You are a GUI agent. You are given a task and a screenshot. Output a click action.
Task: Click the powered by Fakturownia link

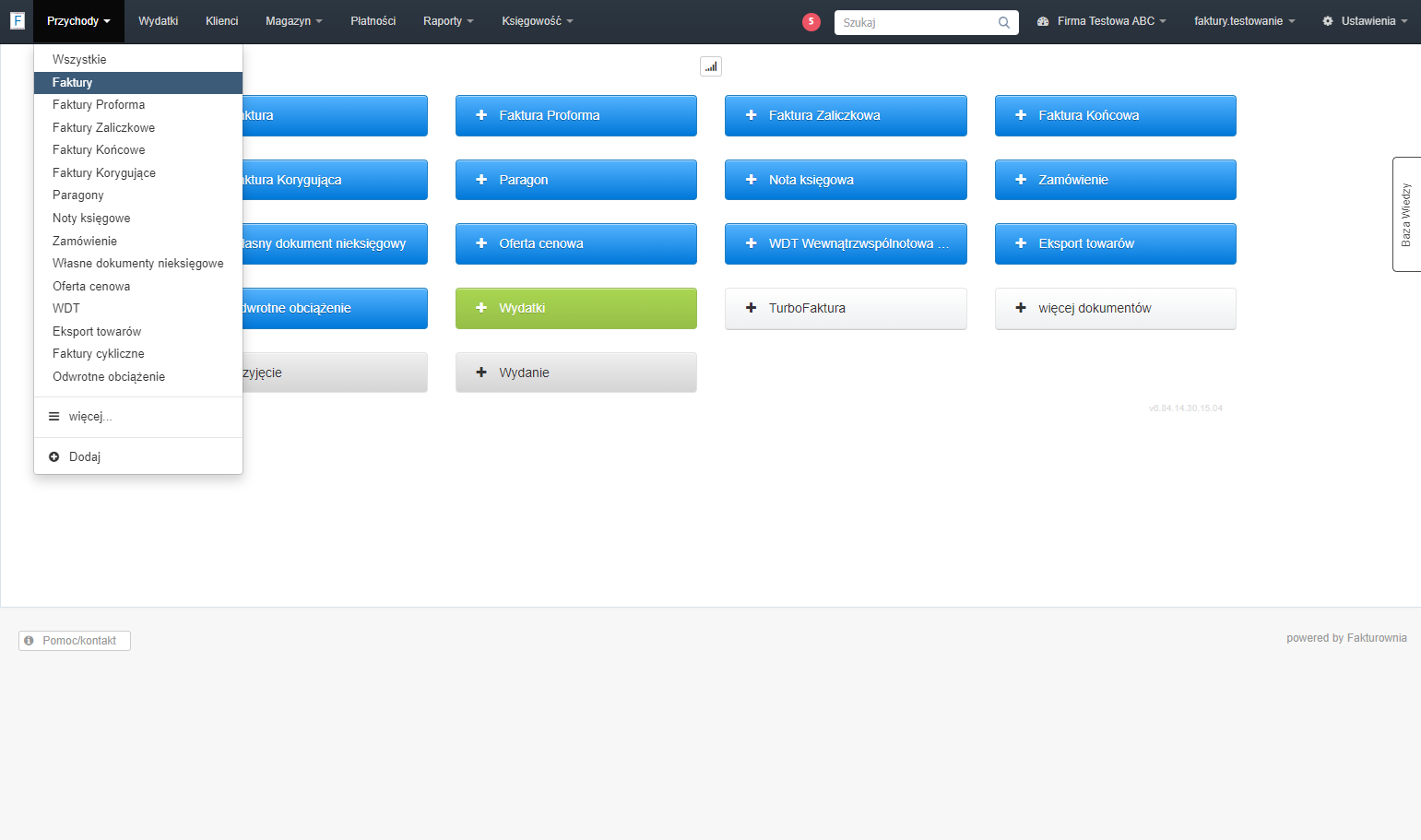(1346, 638)
